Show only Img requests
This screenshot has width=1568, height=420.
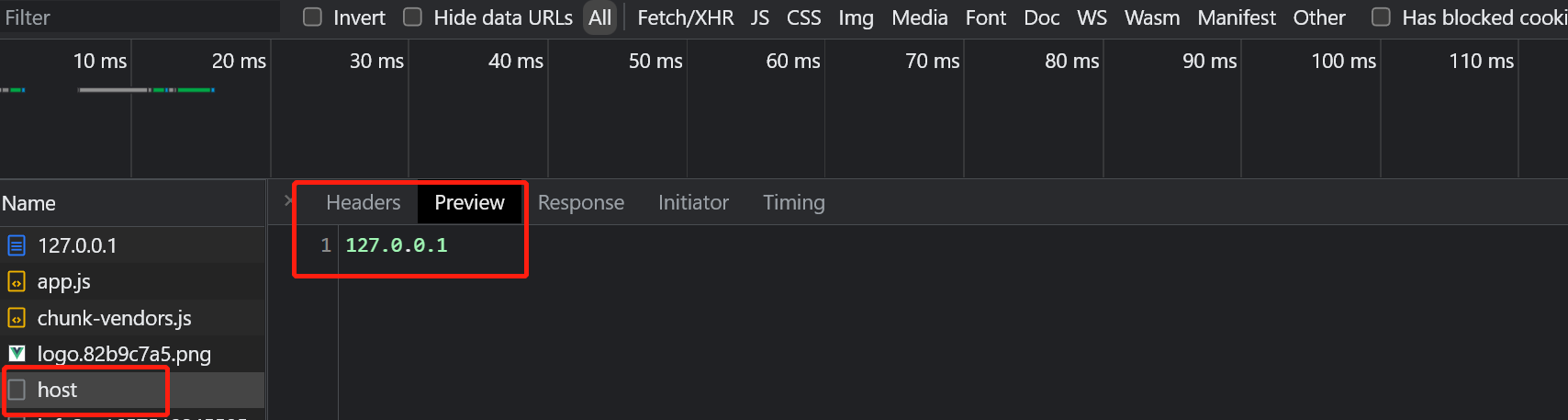pos(856,17)
